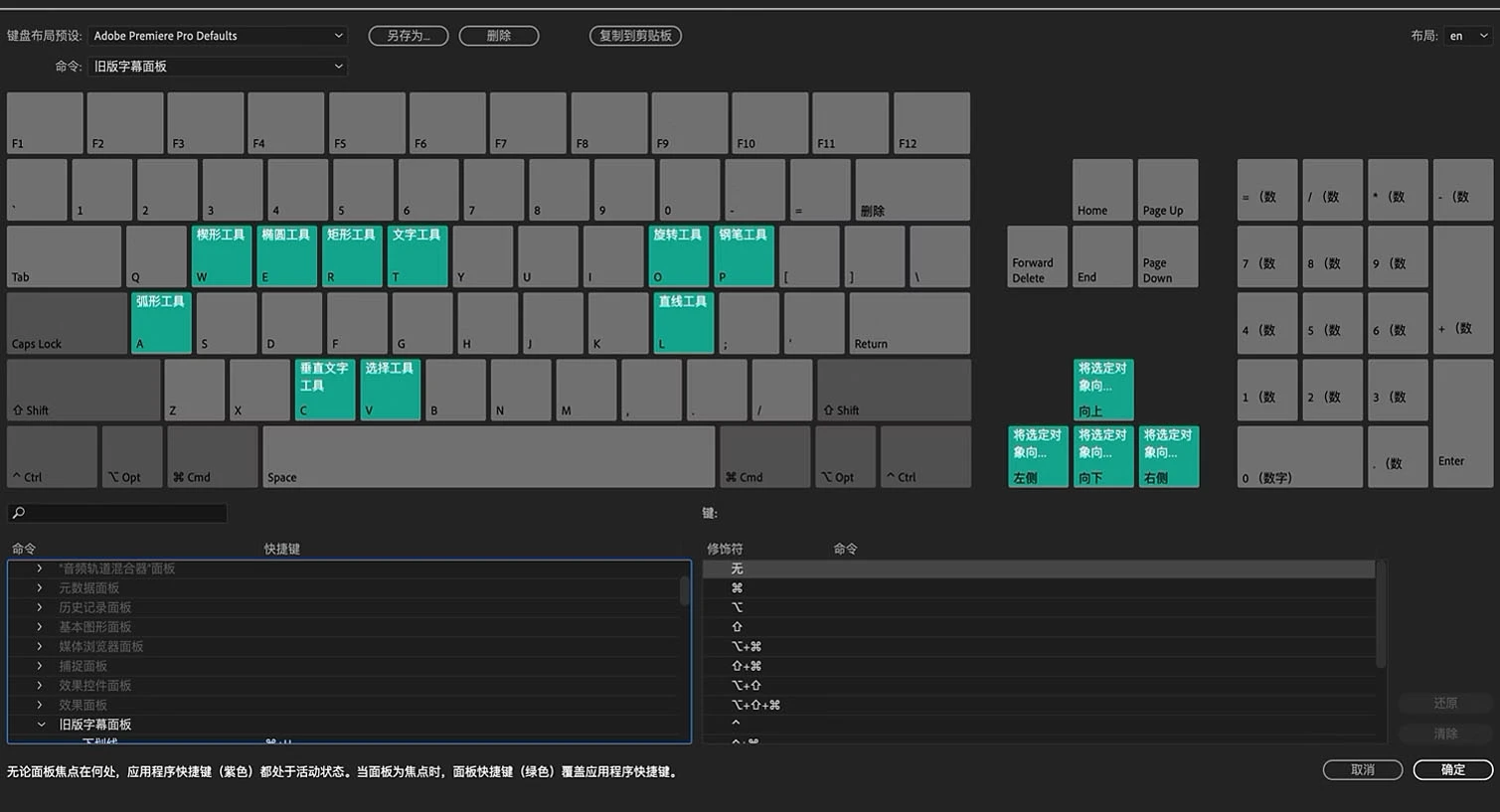1500x812 pixels.
Task: Click the End key
Action: point(1103,256)
